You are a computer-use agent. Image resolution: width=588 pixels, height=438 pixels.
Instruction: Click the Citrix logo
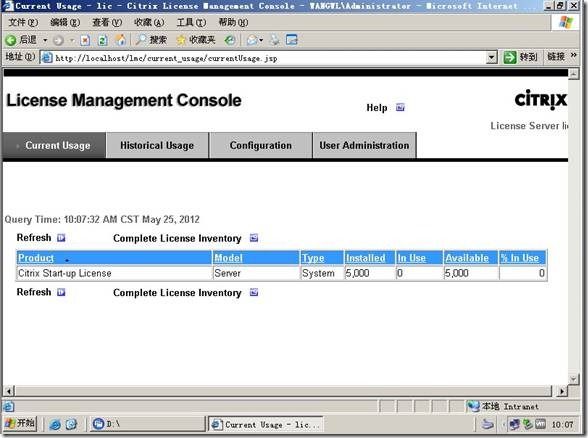pos(540,99)
